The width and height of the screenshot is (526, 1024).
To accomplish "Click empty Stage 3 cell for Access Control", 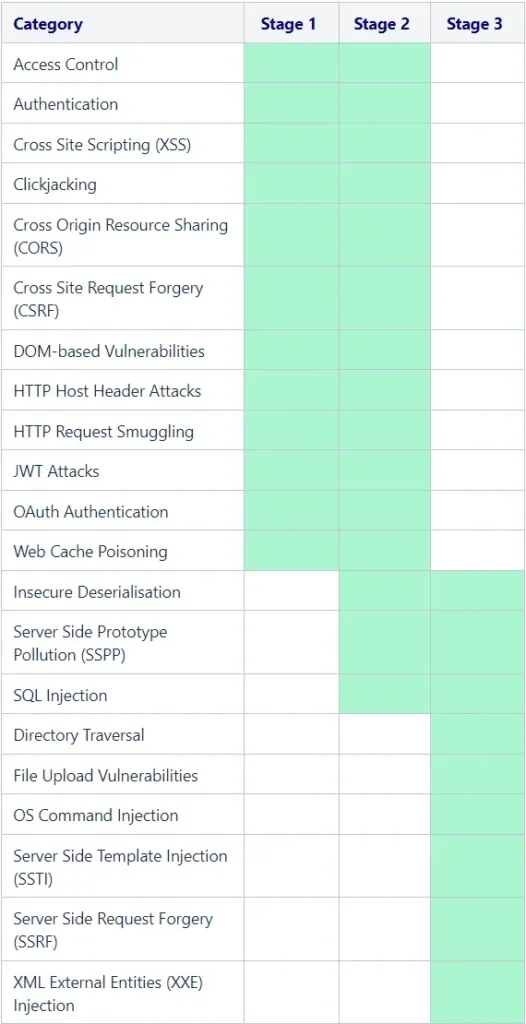I will 478,63.
